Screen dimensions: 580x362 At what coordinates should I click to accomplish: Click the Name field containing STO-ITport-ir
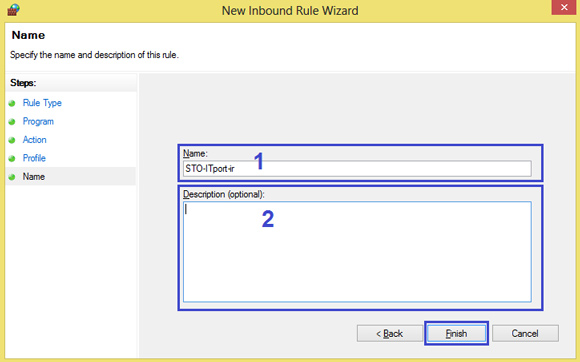tap(357, 169)
